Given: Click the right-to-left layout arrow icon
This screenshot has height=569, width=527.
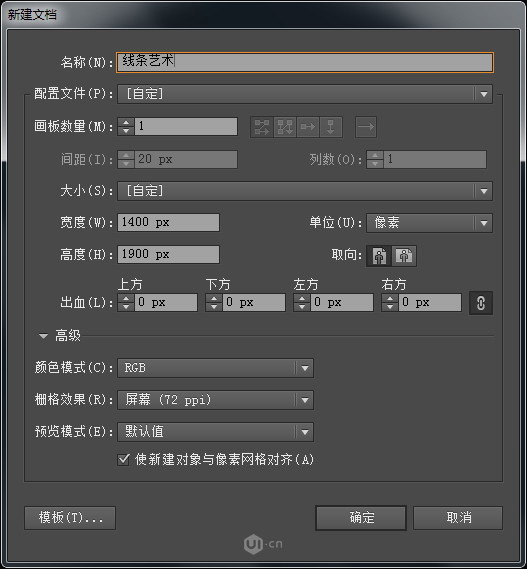Looking at the screenshot, I should point(365,127).
